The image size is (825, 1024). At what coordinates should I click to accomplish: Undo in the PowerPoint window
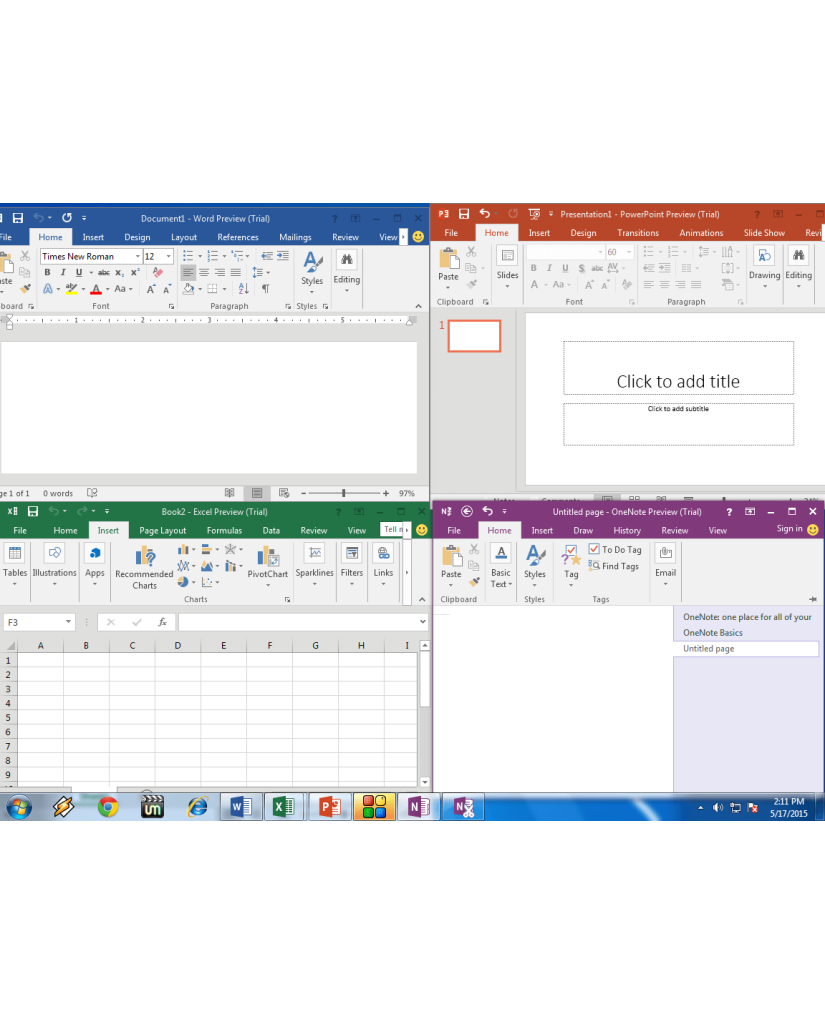tap(485, 214)
